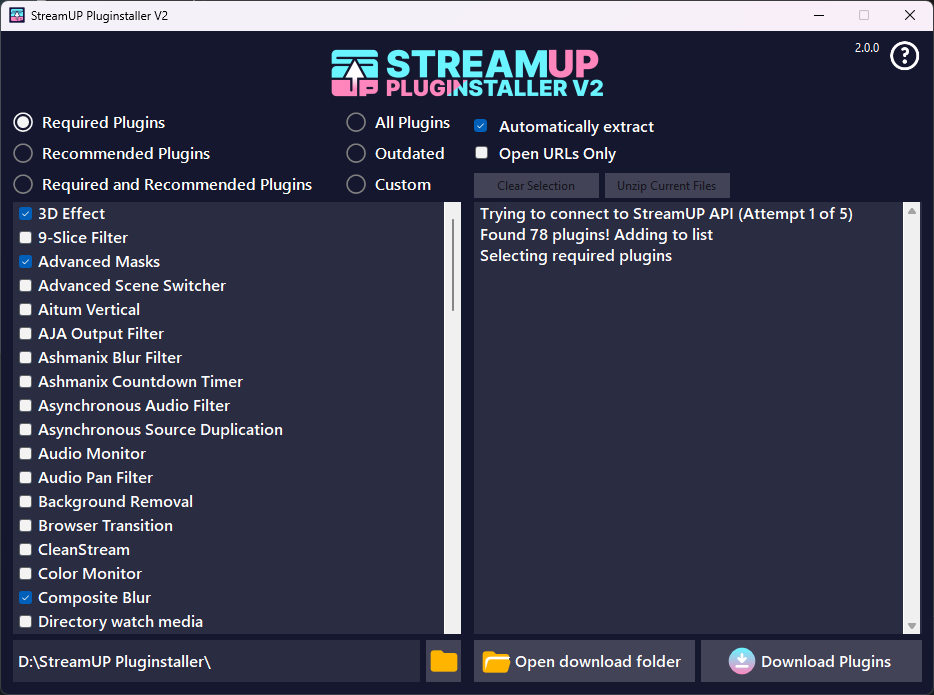This screenshot has width=934, height=695.
Task: Select the Custom option
Action: point(356,184)
